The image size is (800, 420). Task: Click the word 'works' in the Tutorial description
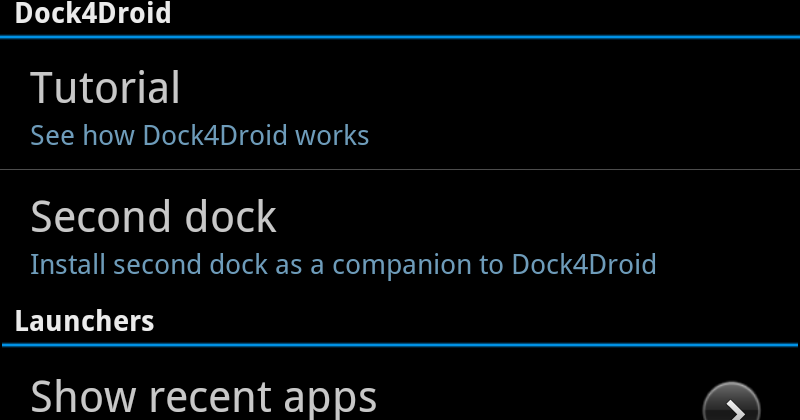click(332, 136)
